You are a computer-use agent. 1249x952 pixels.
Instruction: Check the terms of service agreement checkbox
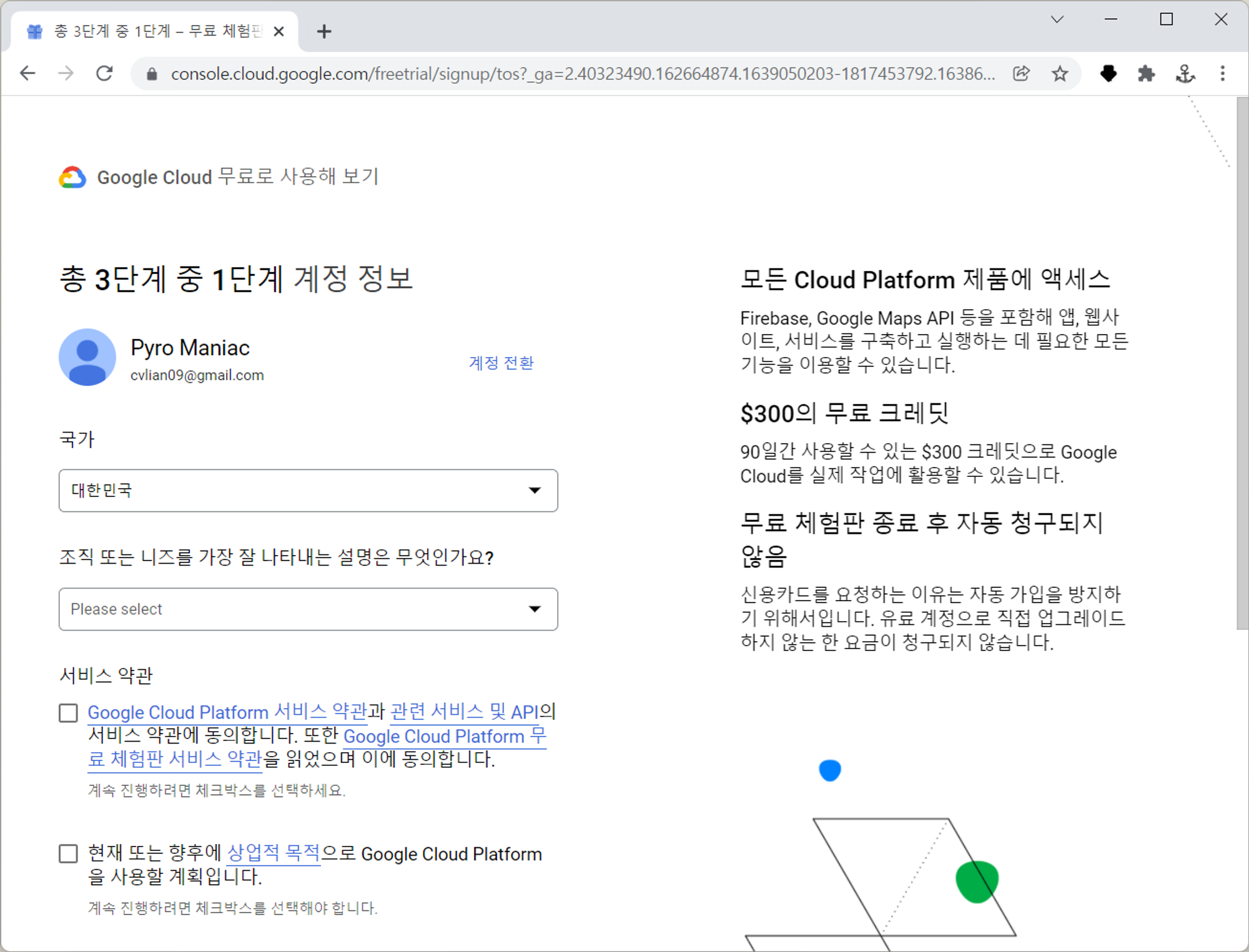point(68,713)
